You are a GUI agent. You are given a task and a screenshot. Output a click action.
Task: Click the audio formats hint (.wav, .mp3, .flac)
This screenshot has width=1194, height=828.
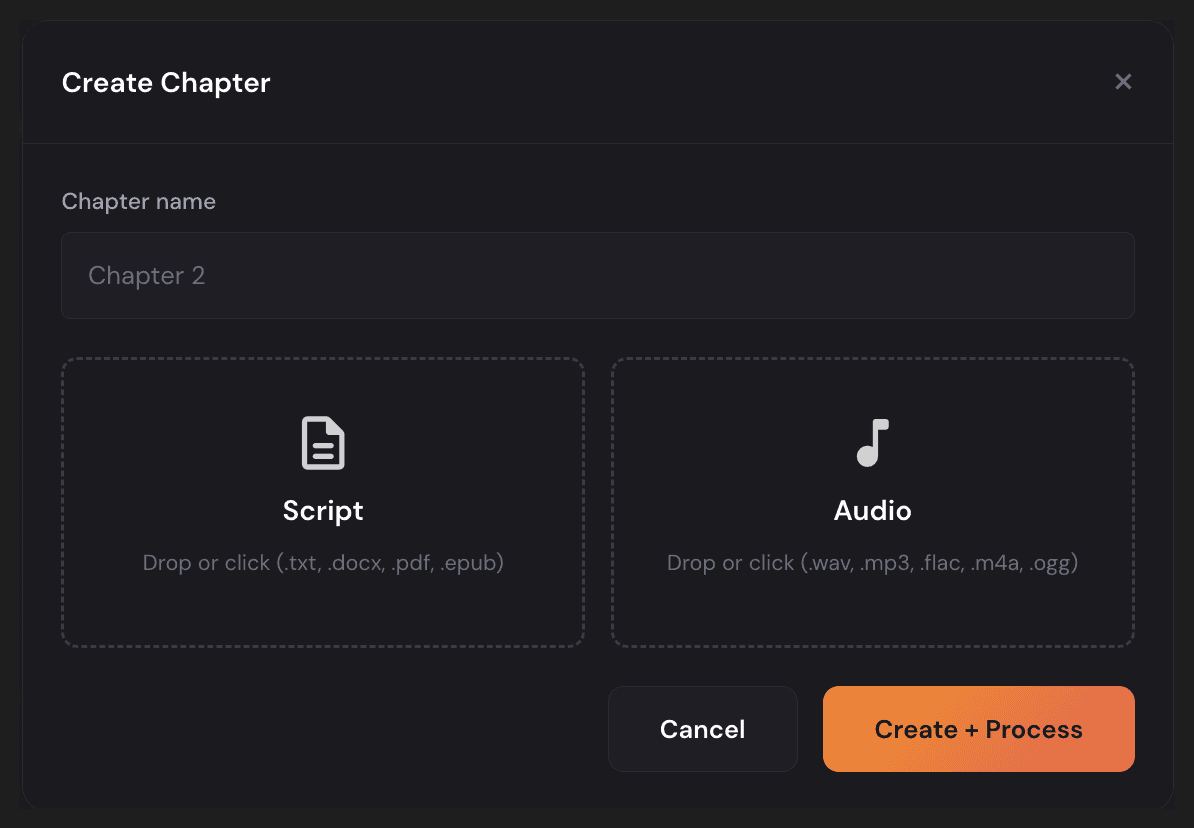point(872,563)
